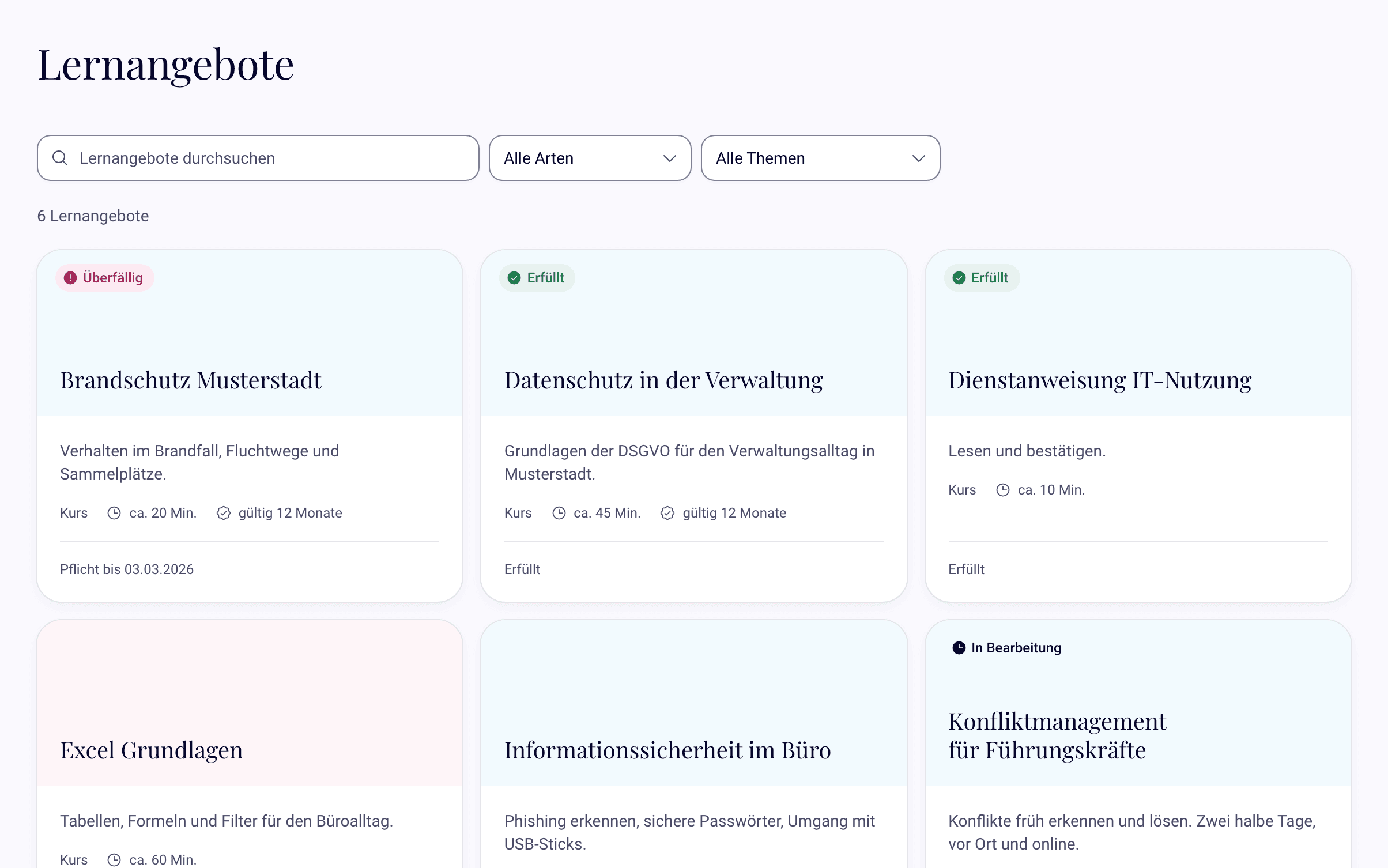This screenshot has height=868, width=1388.
Task: Click chevron arrow in Alle Arten
Action: [x=669, y=158]
